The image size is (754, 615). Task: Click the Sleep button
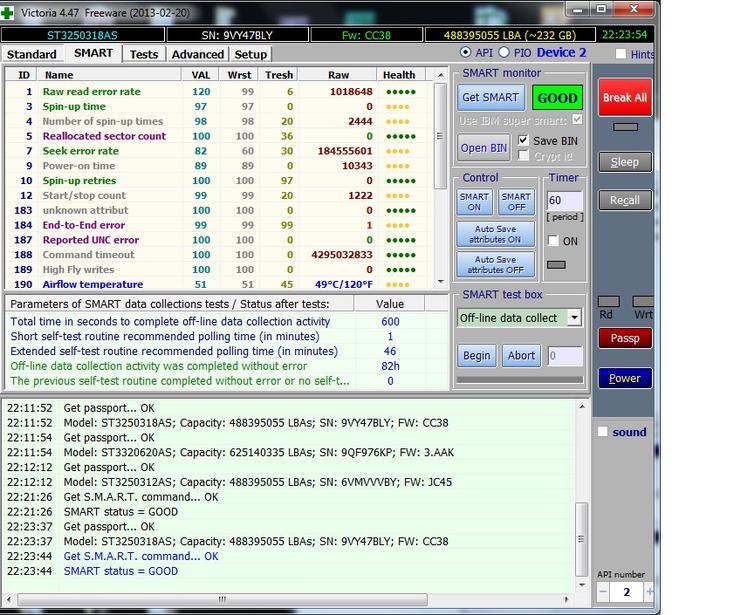click(625, 162)
